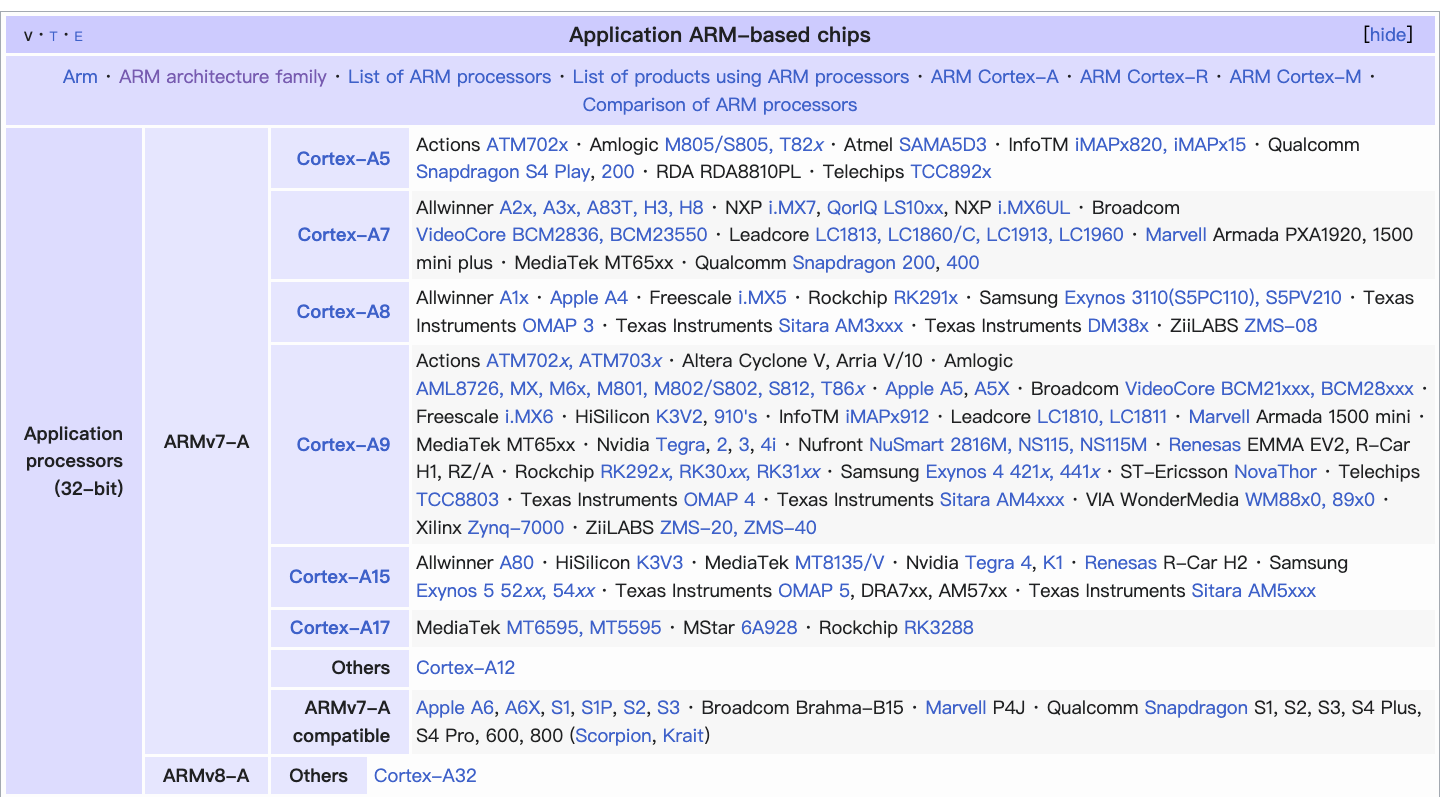Open OMAP 4 link
1456x797 pixels.
click(x=719, y=499)
